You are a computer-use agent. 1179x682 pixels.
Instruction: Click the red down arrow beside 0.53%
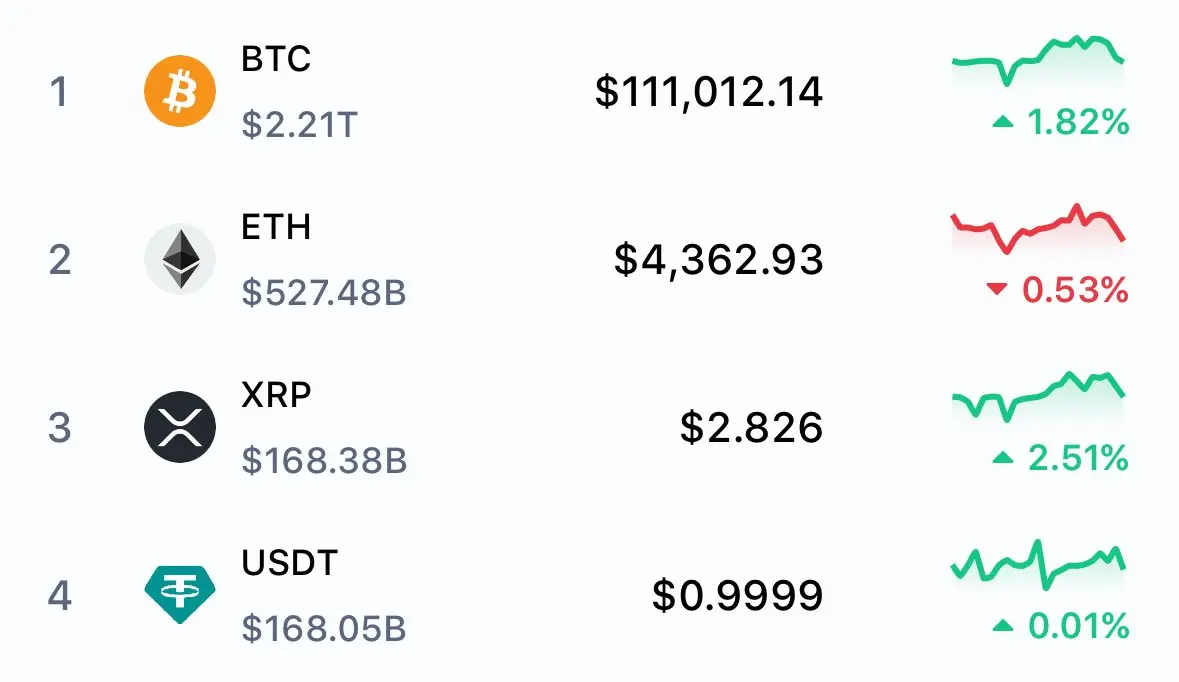pyautogui.click(x=996, y=289)
